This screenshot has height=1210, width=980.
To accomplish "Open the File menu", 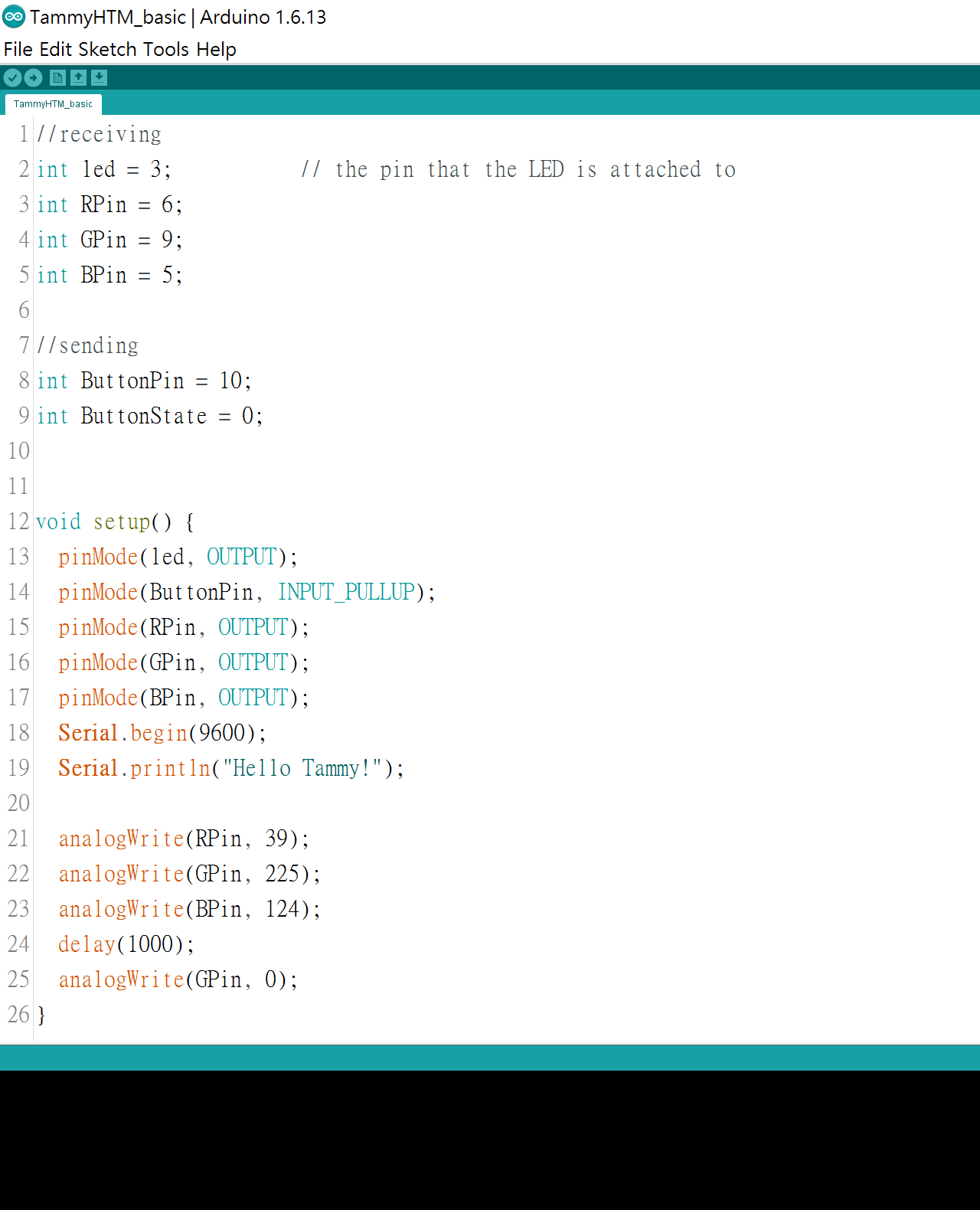I will coord(18,49).
